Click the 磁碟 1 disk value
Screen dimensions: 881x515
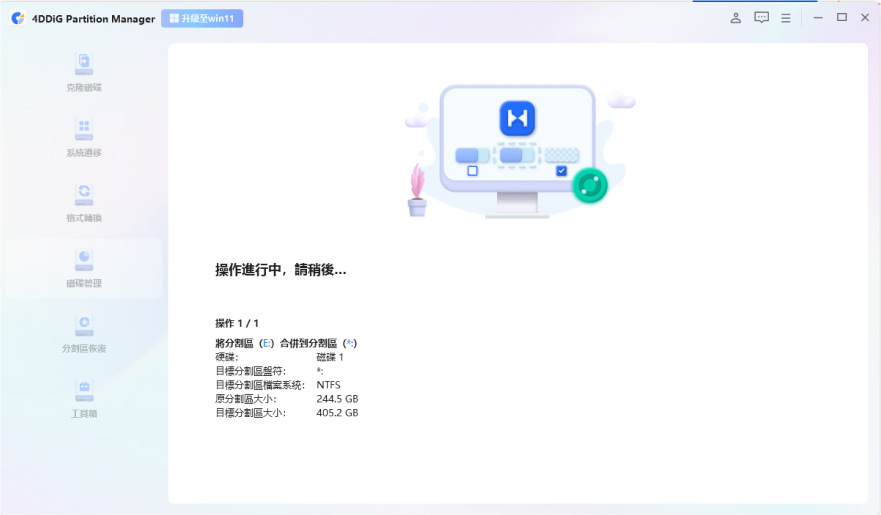point(330,357)
